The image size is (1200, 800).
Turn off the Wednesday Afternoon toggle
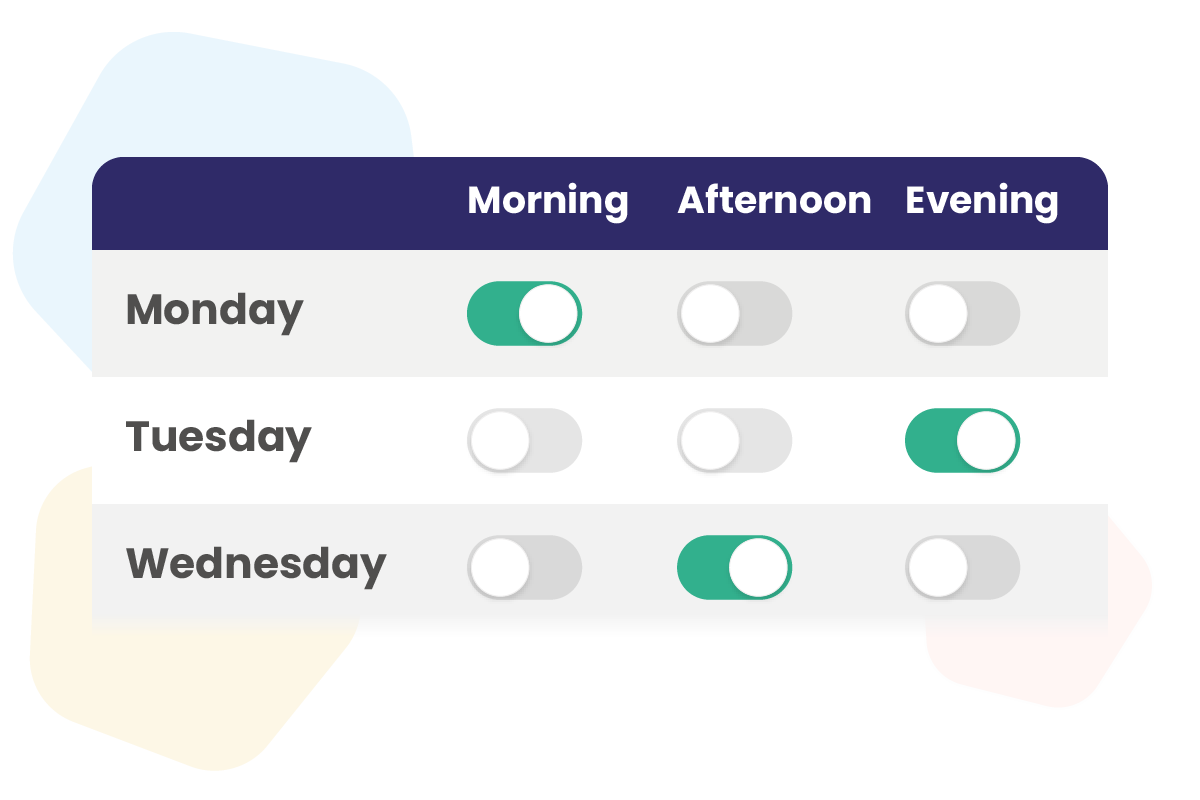pyautogui.click(x=734, y=567)
